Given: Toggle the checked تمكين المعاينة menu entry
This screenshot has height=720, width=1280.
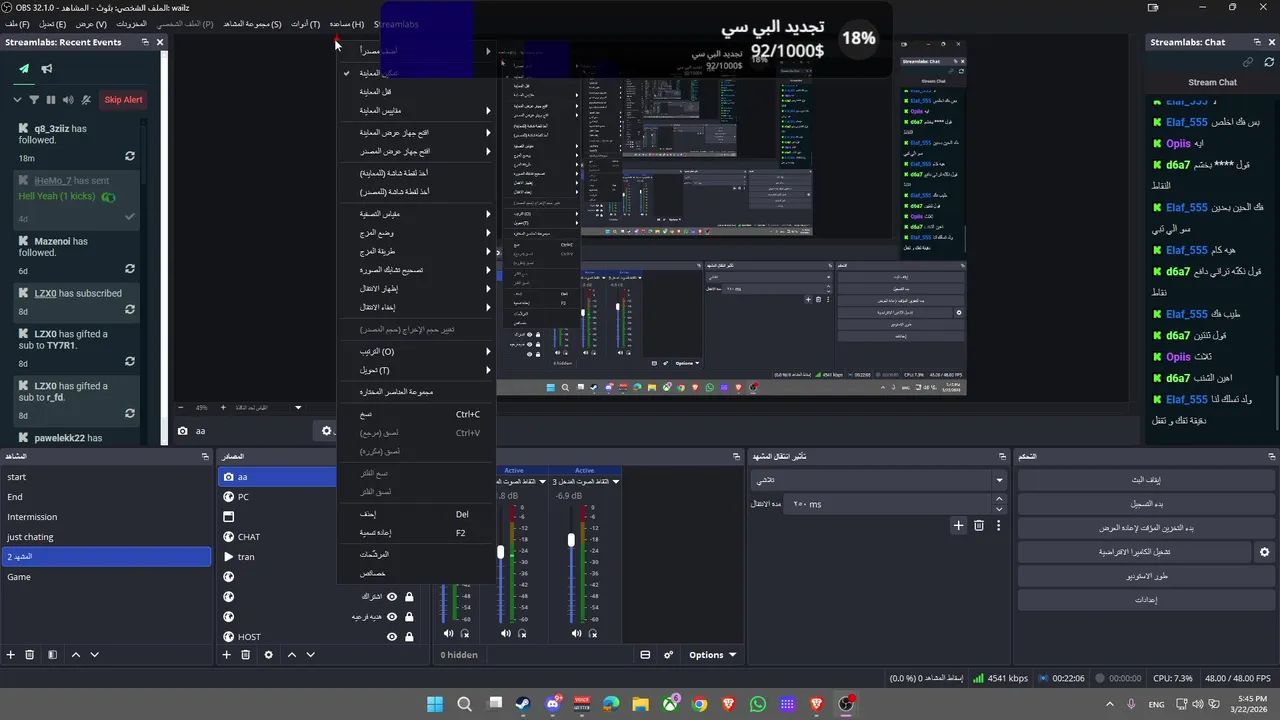Looking at the screenshot, I should tap(416, 73).
